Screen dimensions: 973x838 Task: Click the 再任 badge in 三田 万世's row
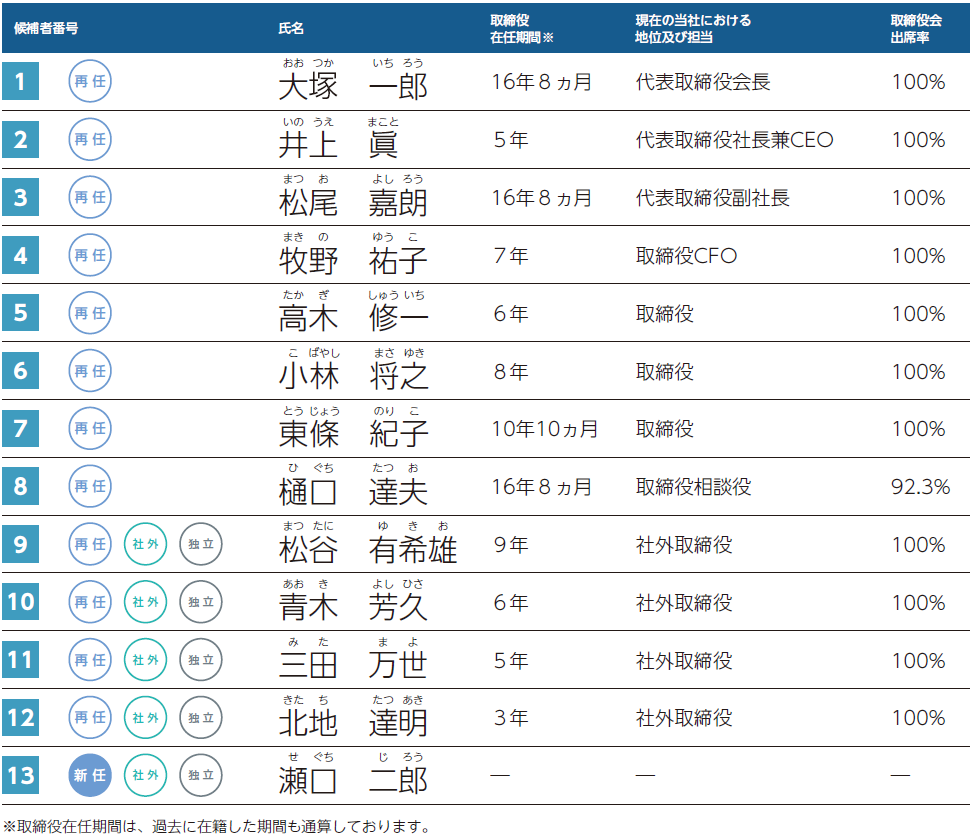click(x=90, y=660)
